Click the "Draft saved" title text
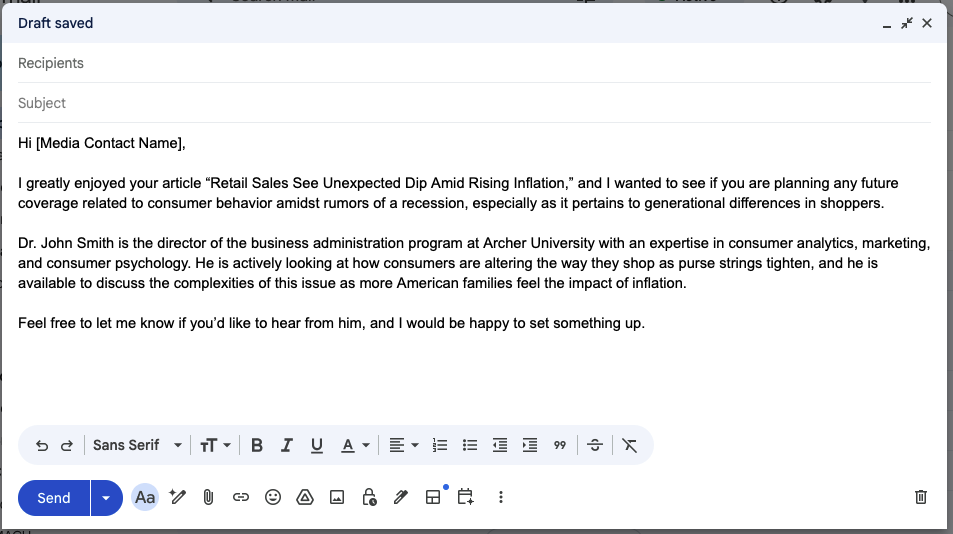 point(55,23)
